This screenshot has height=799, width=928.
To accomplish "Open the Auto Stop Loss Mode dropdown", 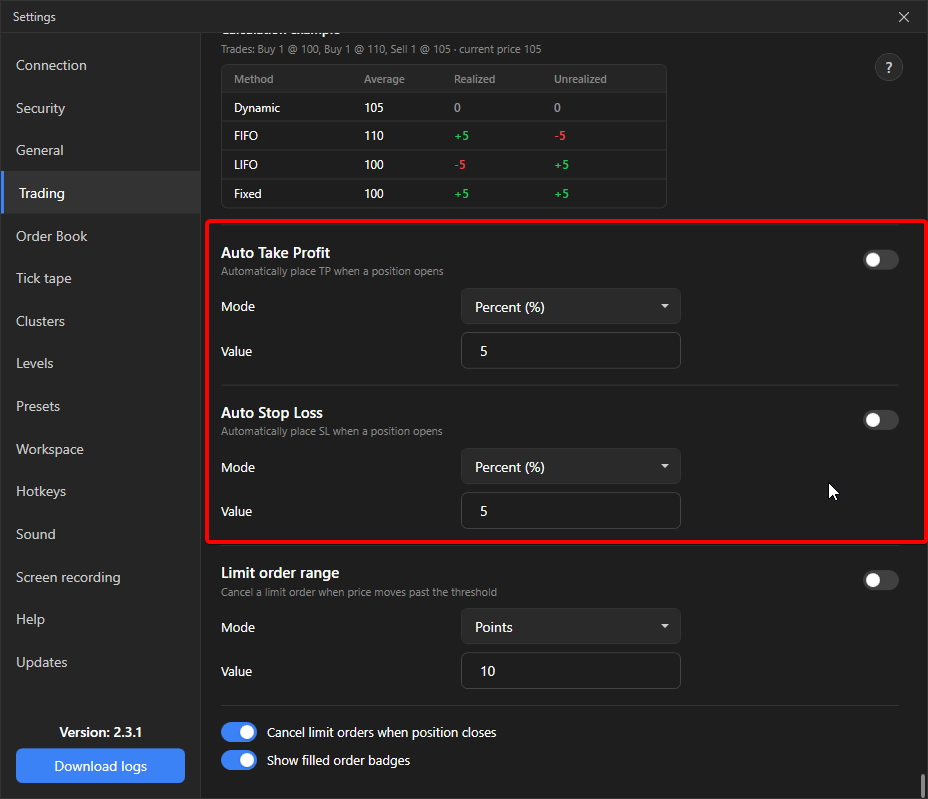I will coord(571,466).
